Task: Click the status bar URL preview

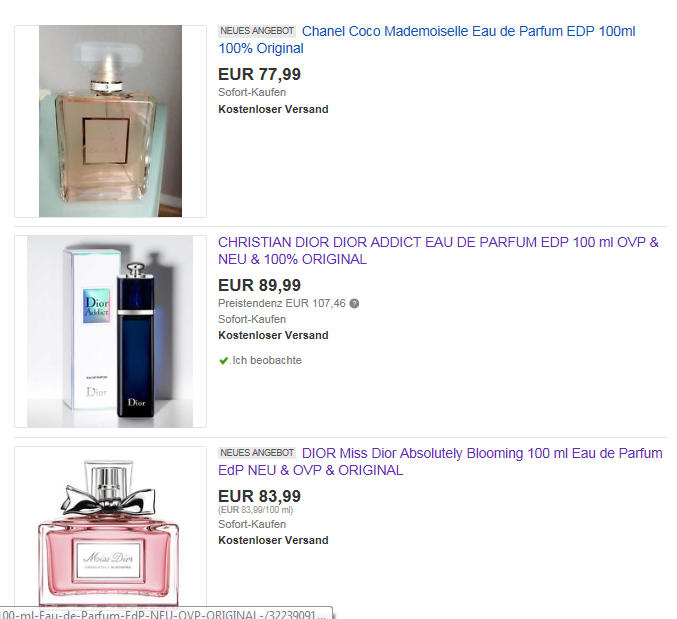Action: coord(166,613)
